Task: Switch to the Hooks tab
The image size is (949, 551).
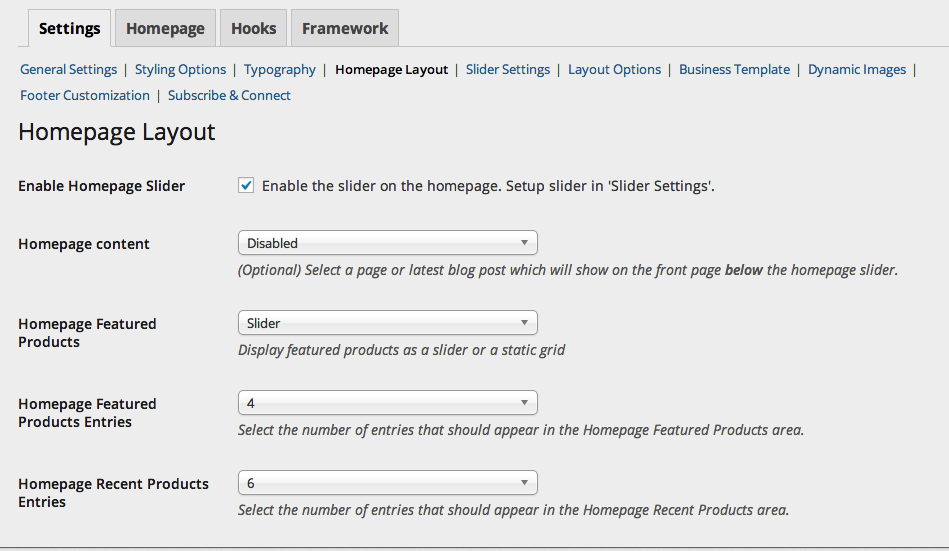Action: 253,28
